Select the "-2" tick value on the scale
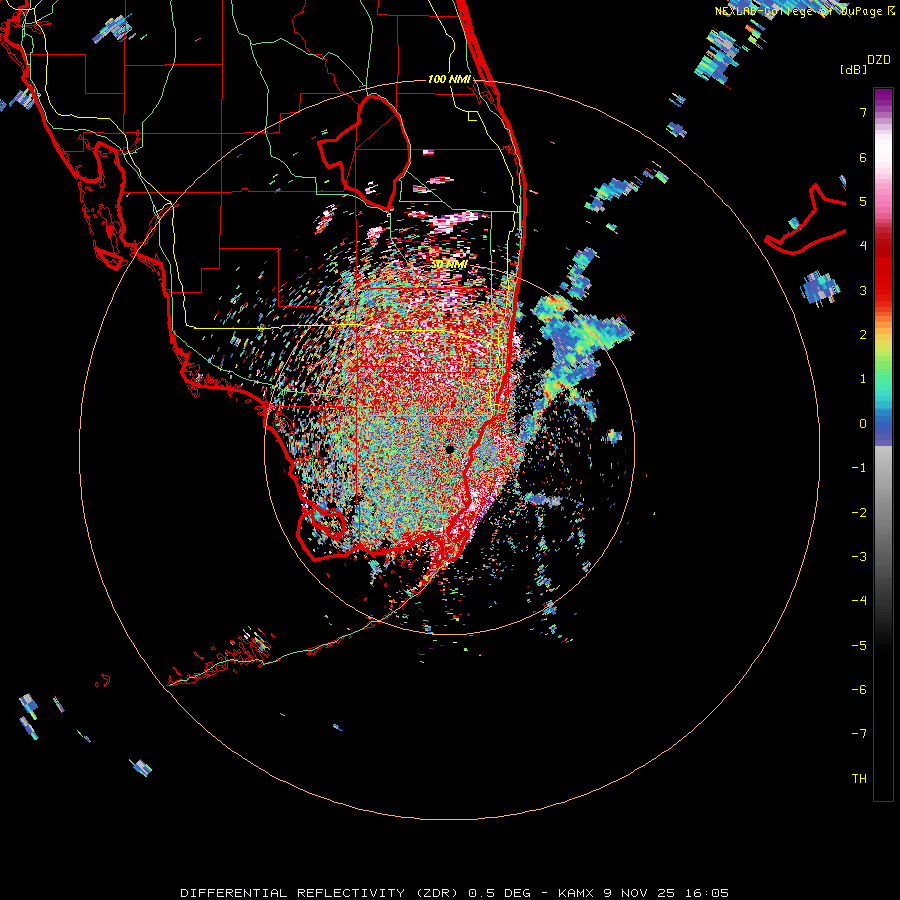This screenshot has height=900, width=900. (x=859, y=513)
